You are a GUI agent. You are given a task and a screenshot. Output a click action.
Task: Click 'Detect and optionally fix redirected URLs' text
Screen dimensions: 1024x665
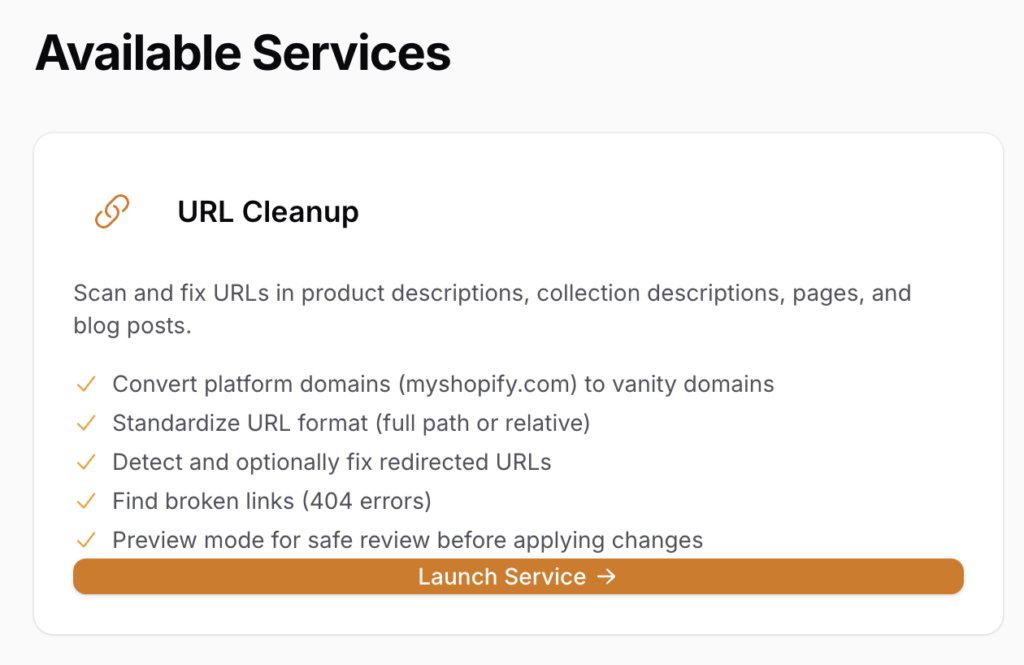coord(331,462)
